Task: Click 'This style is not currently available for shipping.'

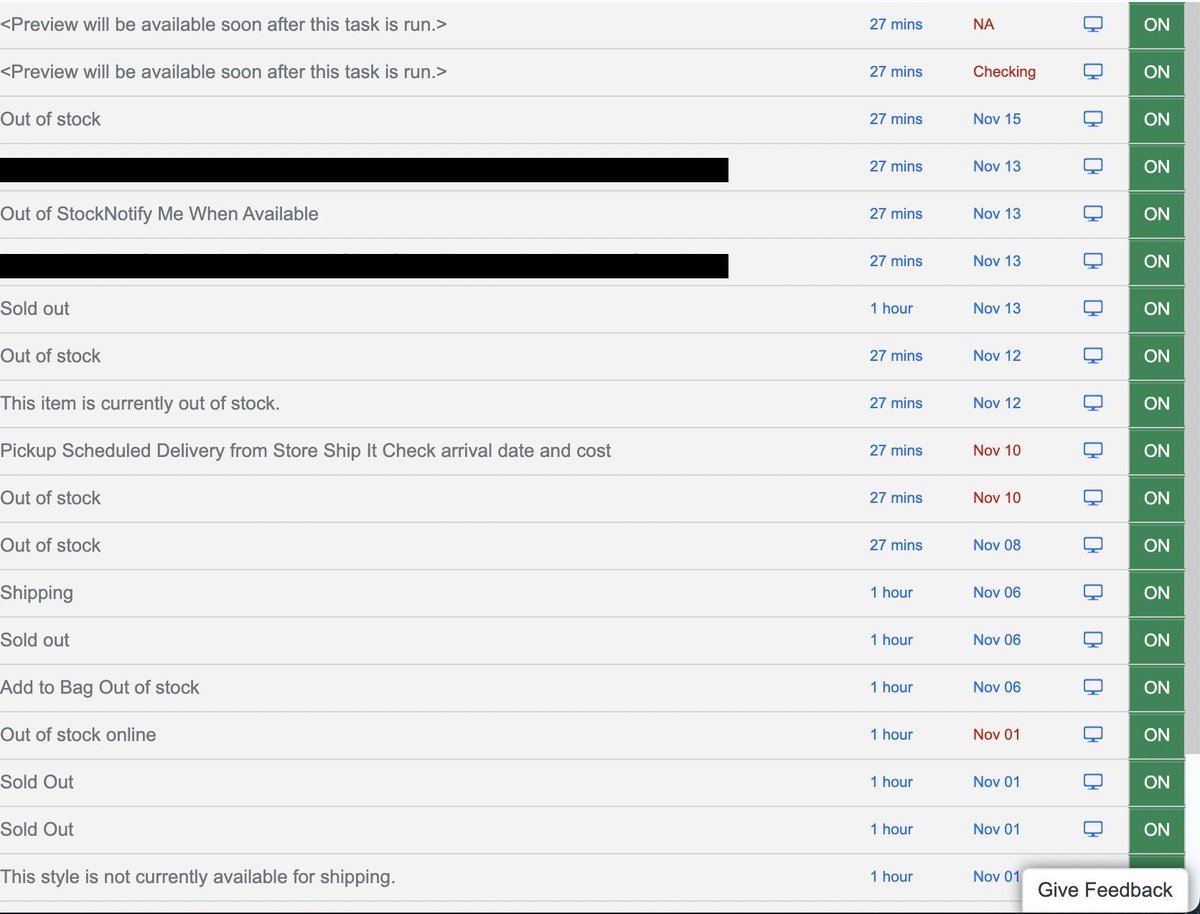Action: pyautogui.click(x=198, y=877)
